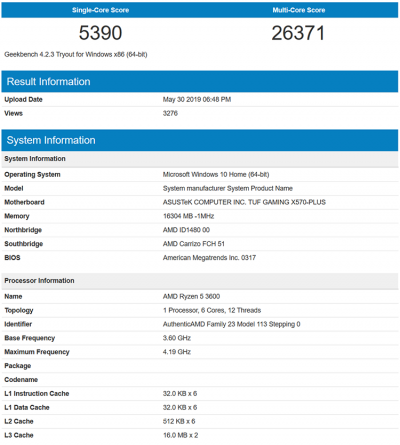
Task: Select the Views label
Action: click(13, 113)
